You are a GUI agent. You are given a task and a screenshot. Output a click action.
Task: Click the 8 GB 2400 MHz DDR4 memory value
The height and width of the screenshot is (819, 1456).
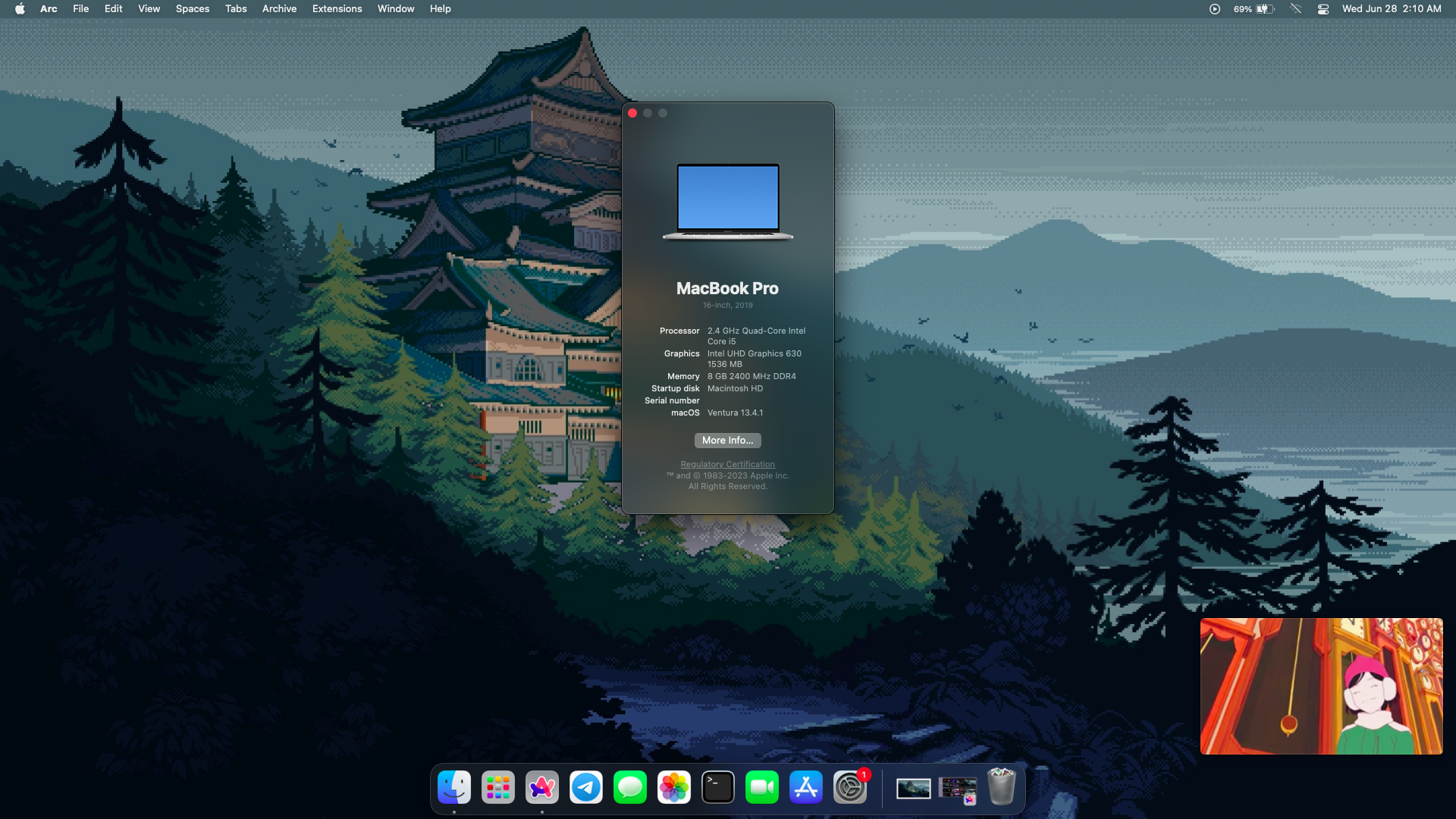752,377
